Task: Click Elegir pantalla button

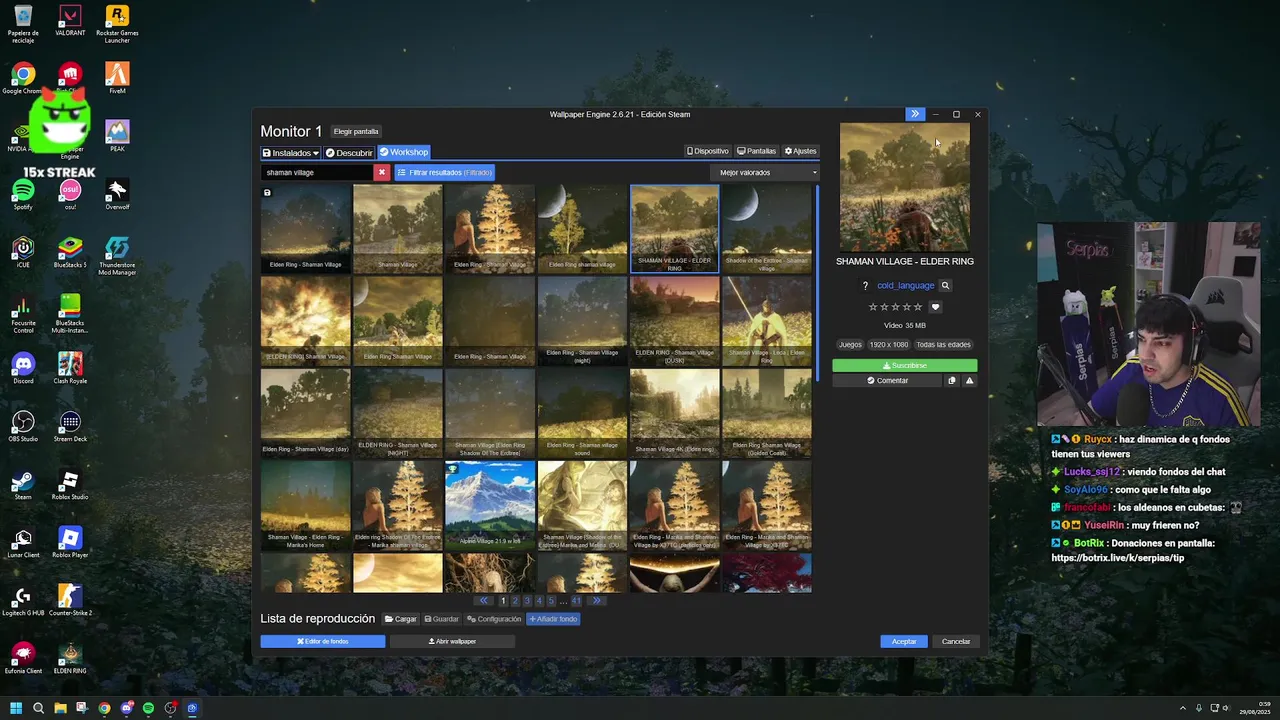Action: click(x=356, y=132)
